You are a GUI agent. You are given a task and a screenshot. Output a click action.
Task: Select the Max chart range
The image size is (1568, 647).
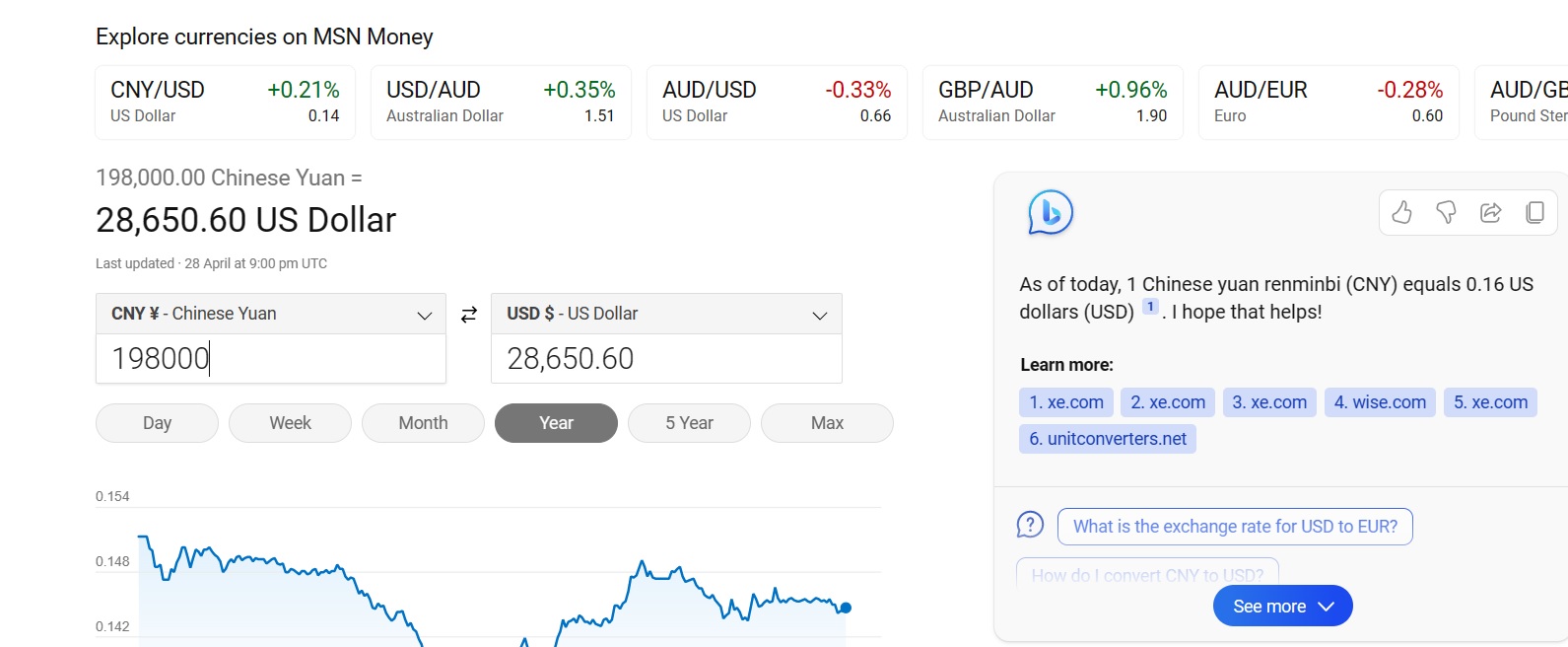827,423
